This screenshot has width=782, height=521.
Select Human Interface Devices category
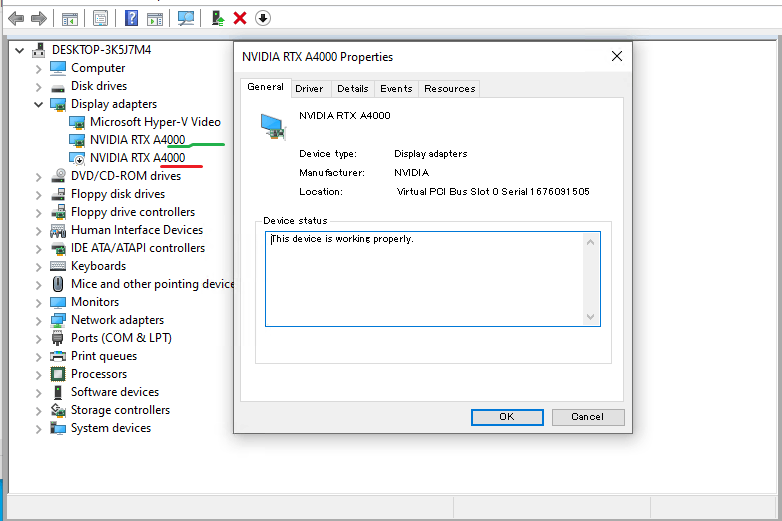coord(137,229)
